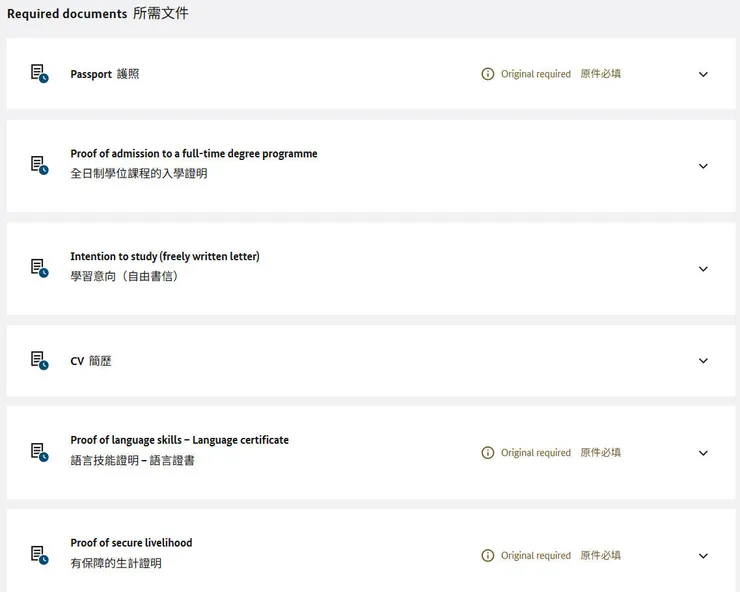This screenshot has width=740, height=592.
Task: Click the info icon in the Passport row
Action: [x=488, y=74]
